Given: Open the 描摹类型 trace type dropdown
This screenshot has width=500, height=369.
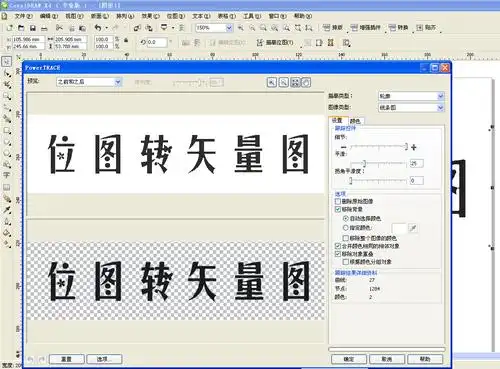Looking at the screenshot, I should 411,96.
